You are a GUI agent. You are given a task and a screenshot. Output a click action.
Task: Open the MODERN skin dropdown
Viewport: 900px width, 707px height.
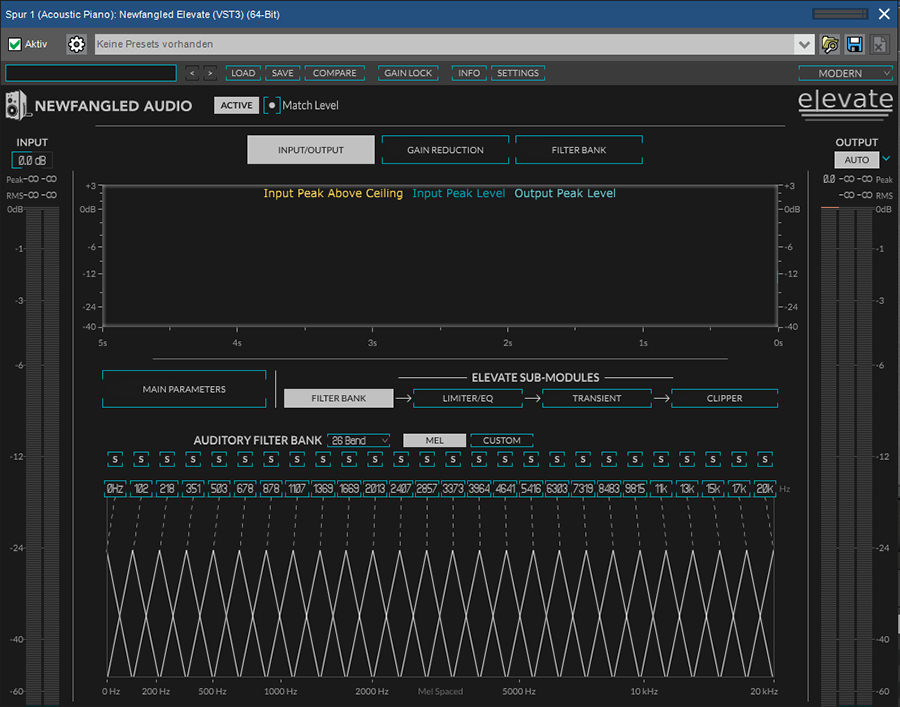pyautogui.click(x=845, y=73)
